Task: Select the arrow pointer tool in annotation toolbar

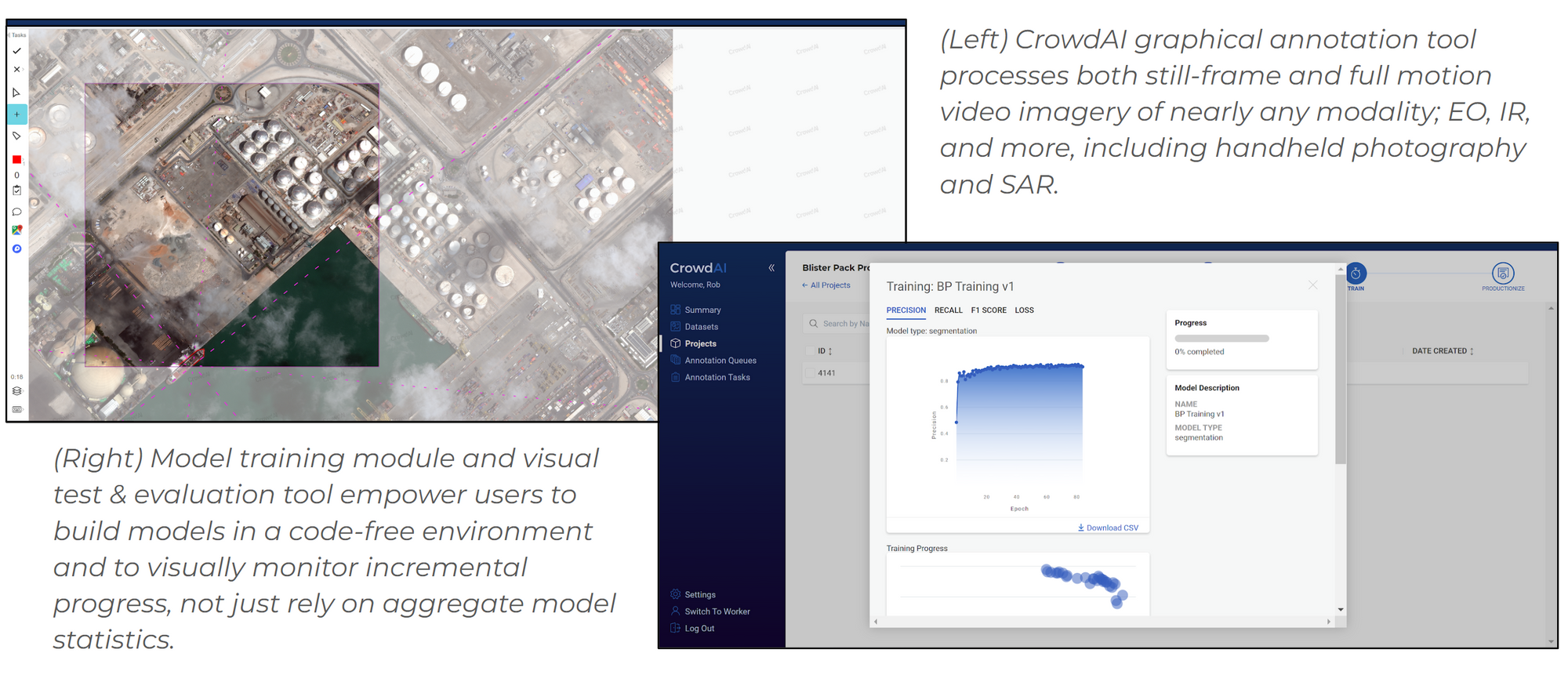Action: (x=16, y=93)
